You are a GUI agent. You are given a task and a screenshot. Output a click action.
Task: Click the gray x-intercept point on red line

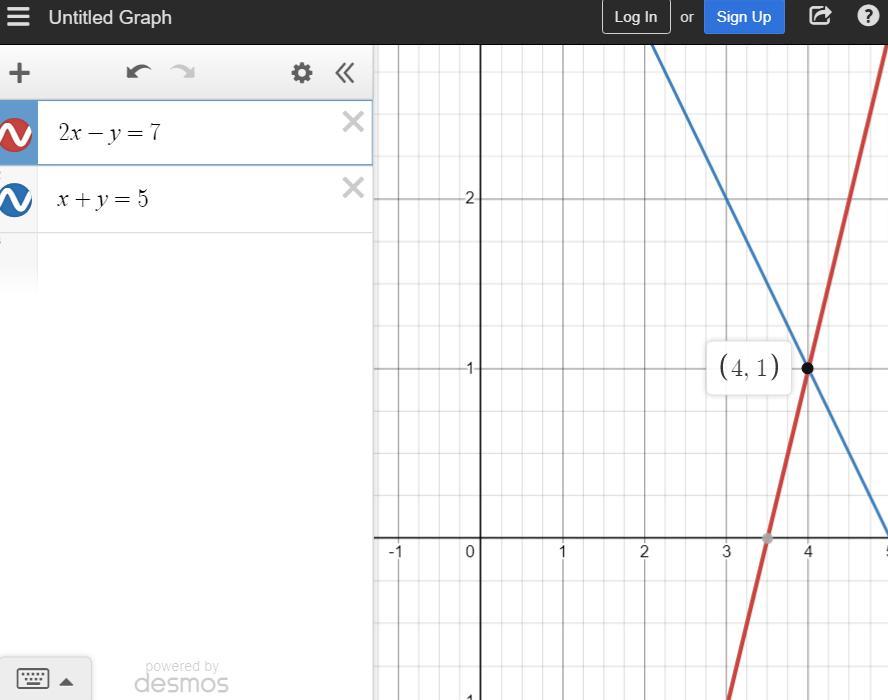pos(767,537)
